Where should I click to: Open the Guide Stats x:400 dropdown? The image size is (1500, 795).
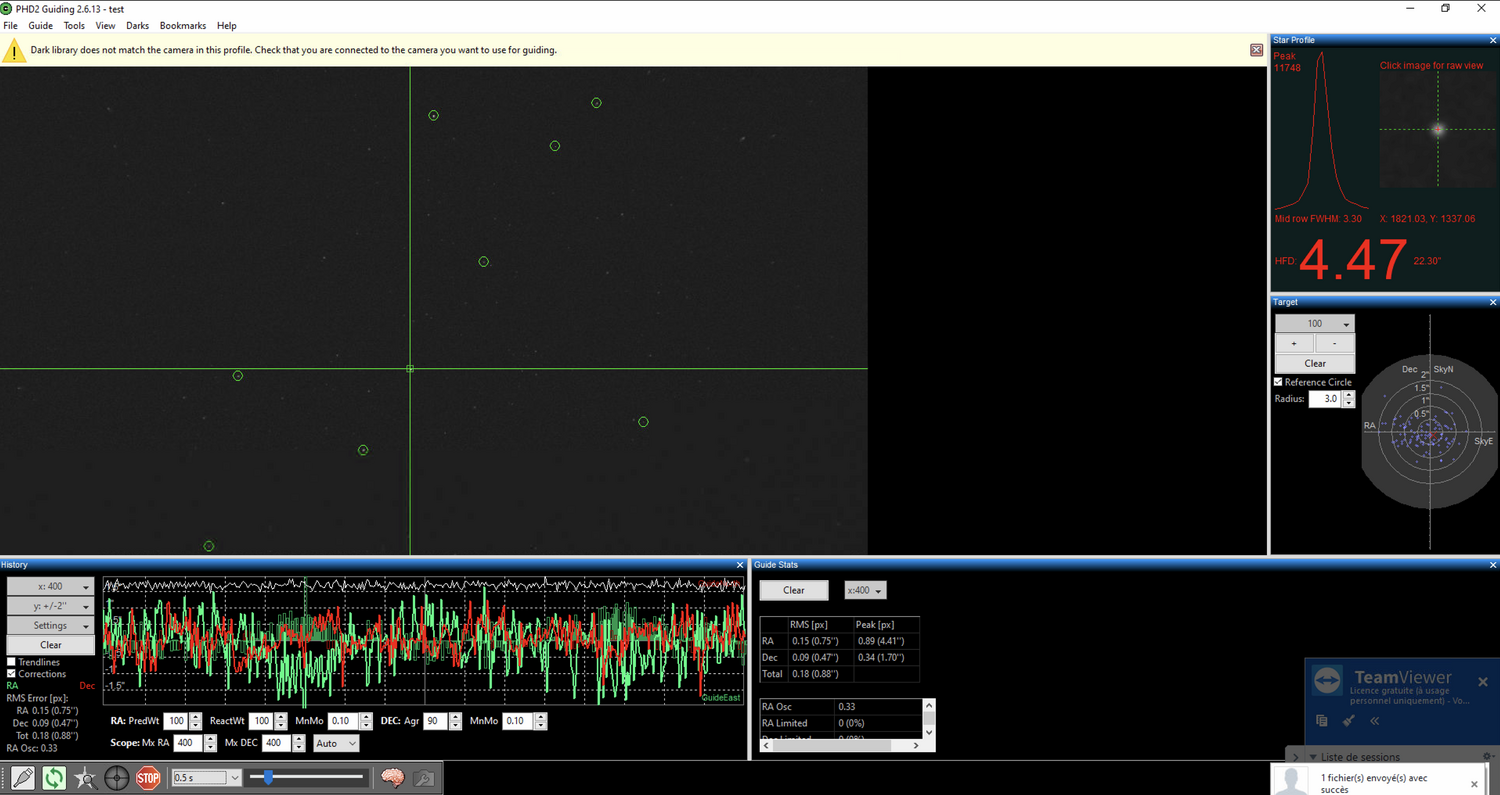pos(865,590)
